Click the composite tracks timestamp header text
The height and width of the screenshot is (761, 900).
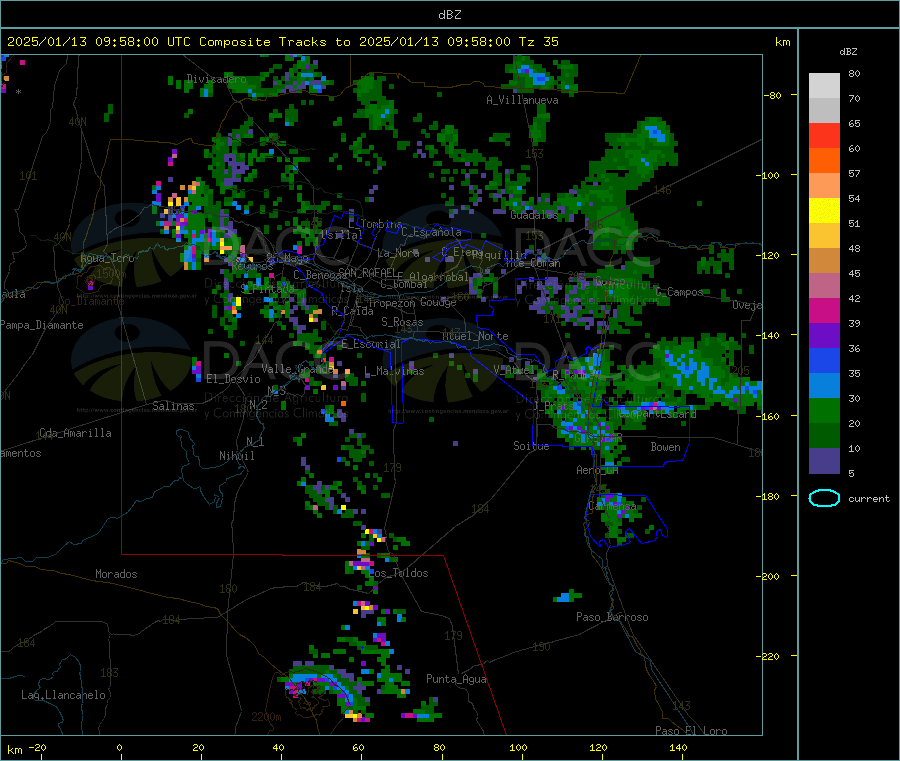click(x=282, y=41)
